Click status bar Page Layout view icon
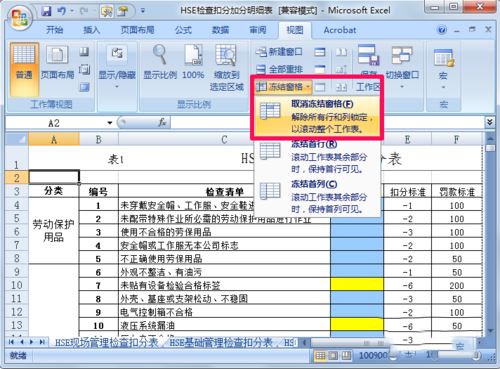This screenshot has width=500, height=369. tap(333, 356)
